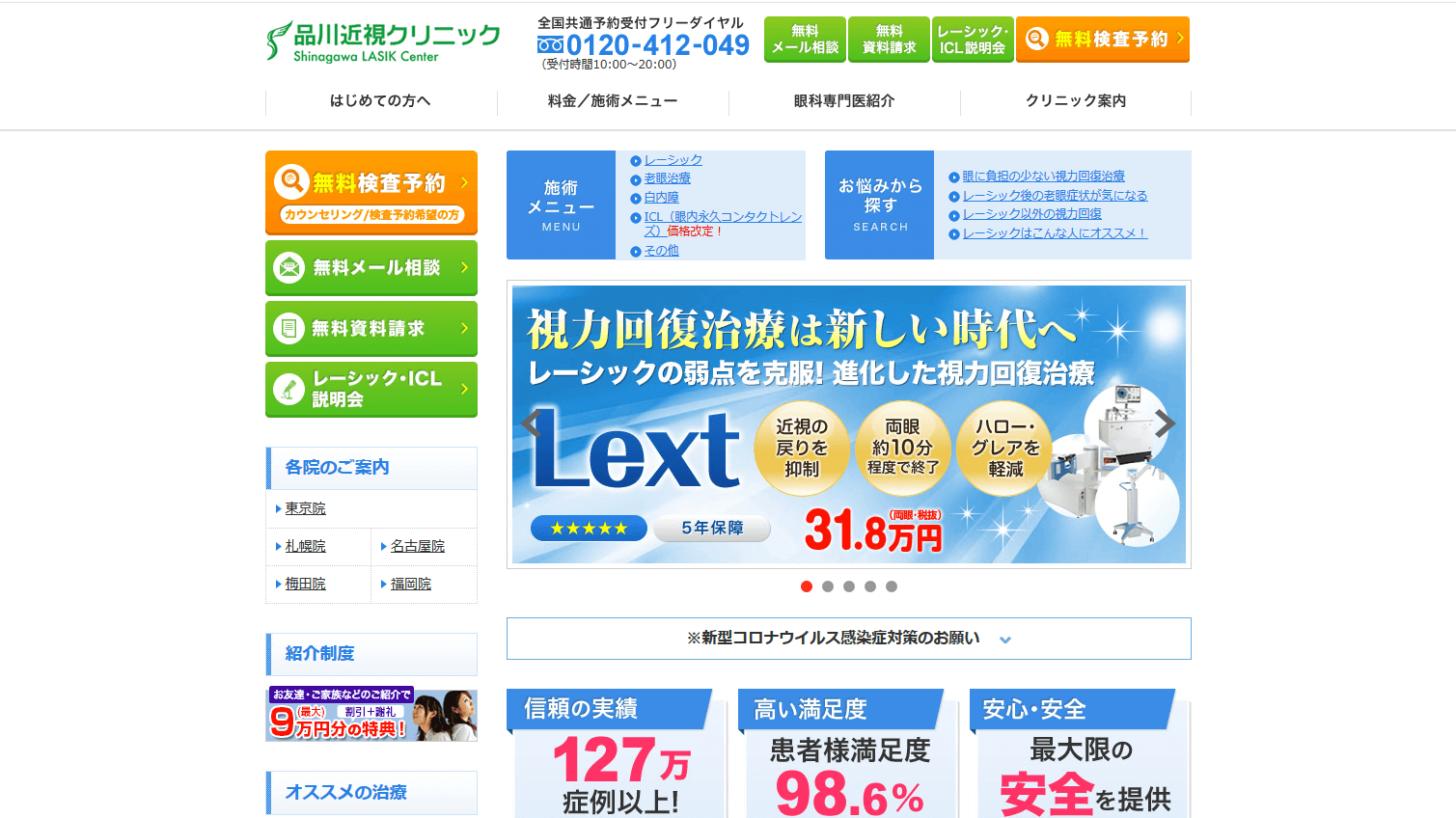Open the 料金／施術メニュー menu

(x=613, y=101)
